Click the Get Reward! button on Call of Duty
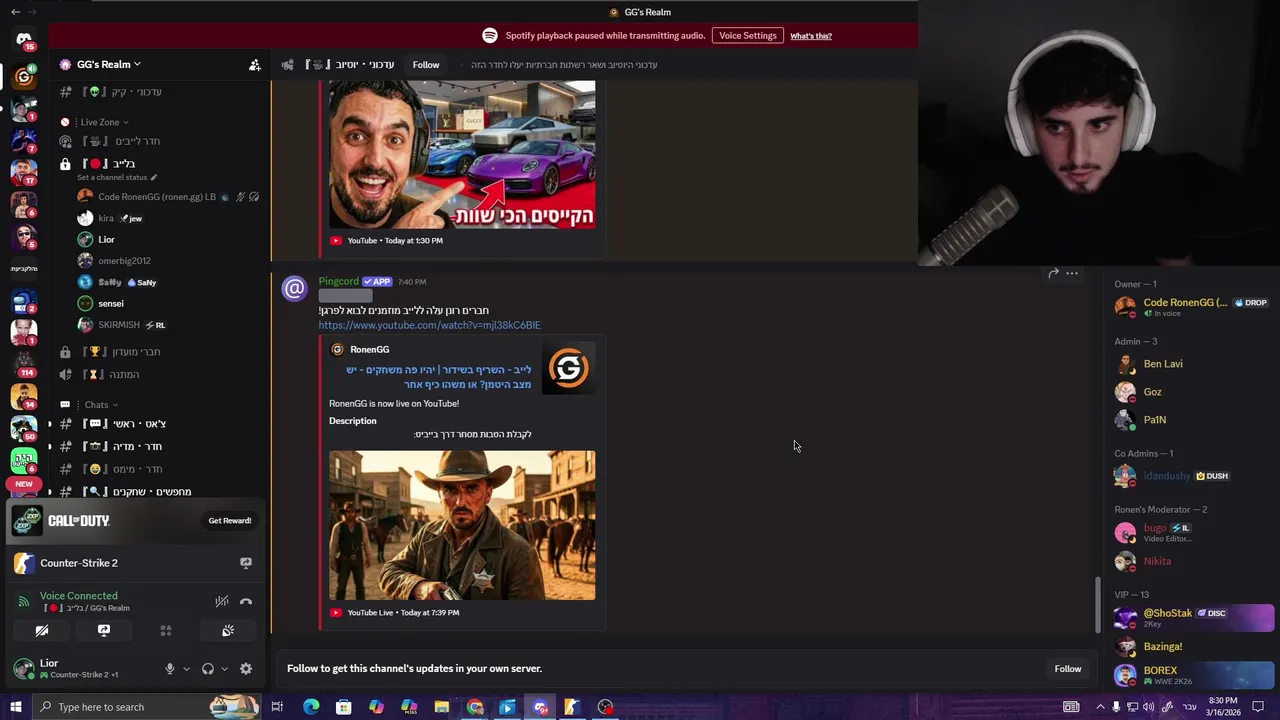Viewport: 1280px width, 720px height. (x=230, y=521)
